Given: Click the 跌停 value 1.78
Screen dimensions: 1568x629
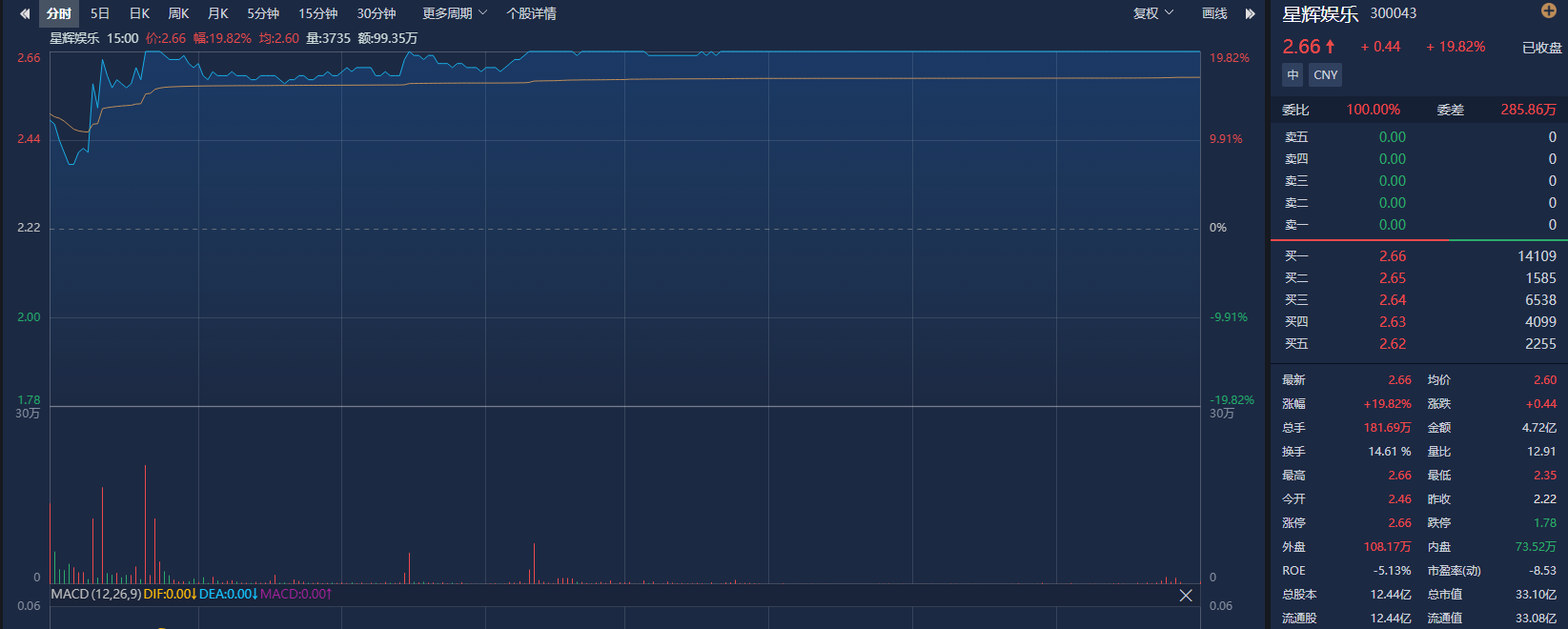Looking at the screenshot, I should [1545, 523].
